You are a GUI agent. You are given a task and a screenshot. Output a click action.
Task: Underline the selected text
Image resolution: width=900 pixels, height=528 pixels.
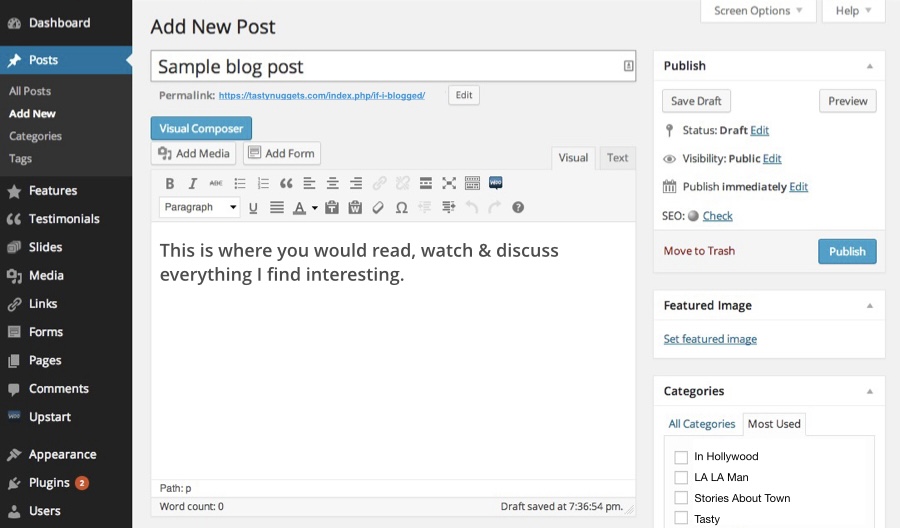[253, 208]
